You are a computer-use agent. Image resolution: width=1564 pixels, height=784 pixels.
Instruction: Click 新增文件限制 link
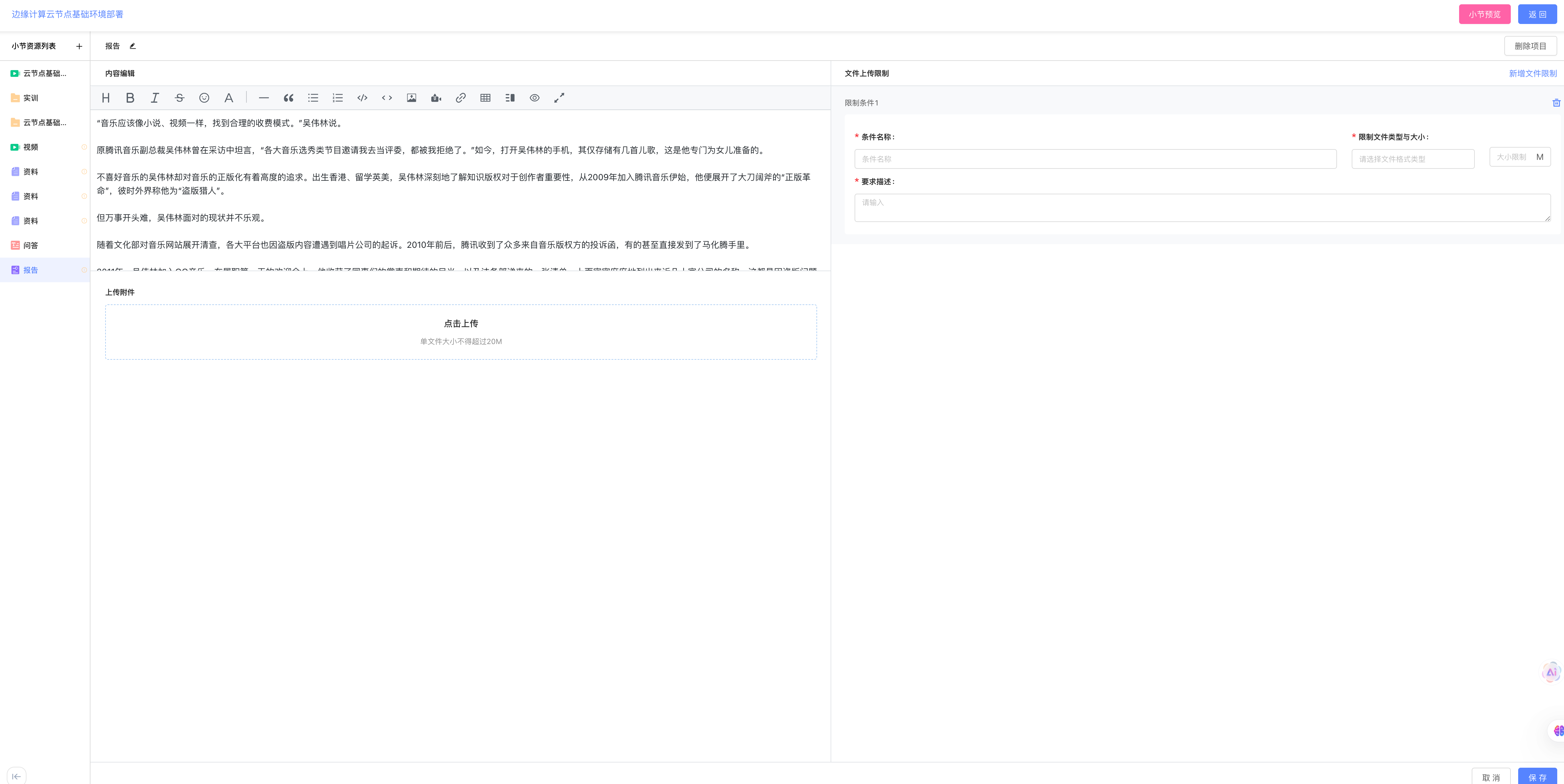1532,73
